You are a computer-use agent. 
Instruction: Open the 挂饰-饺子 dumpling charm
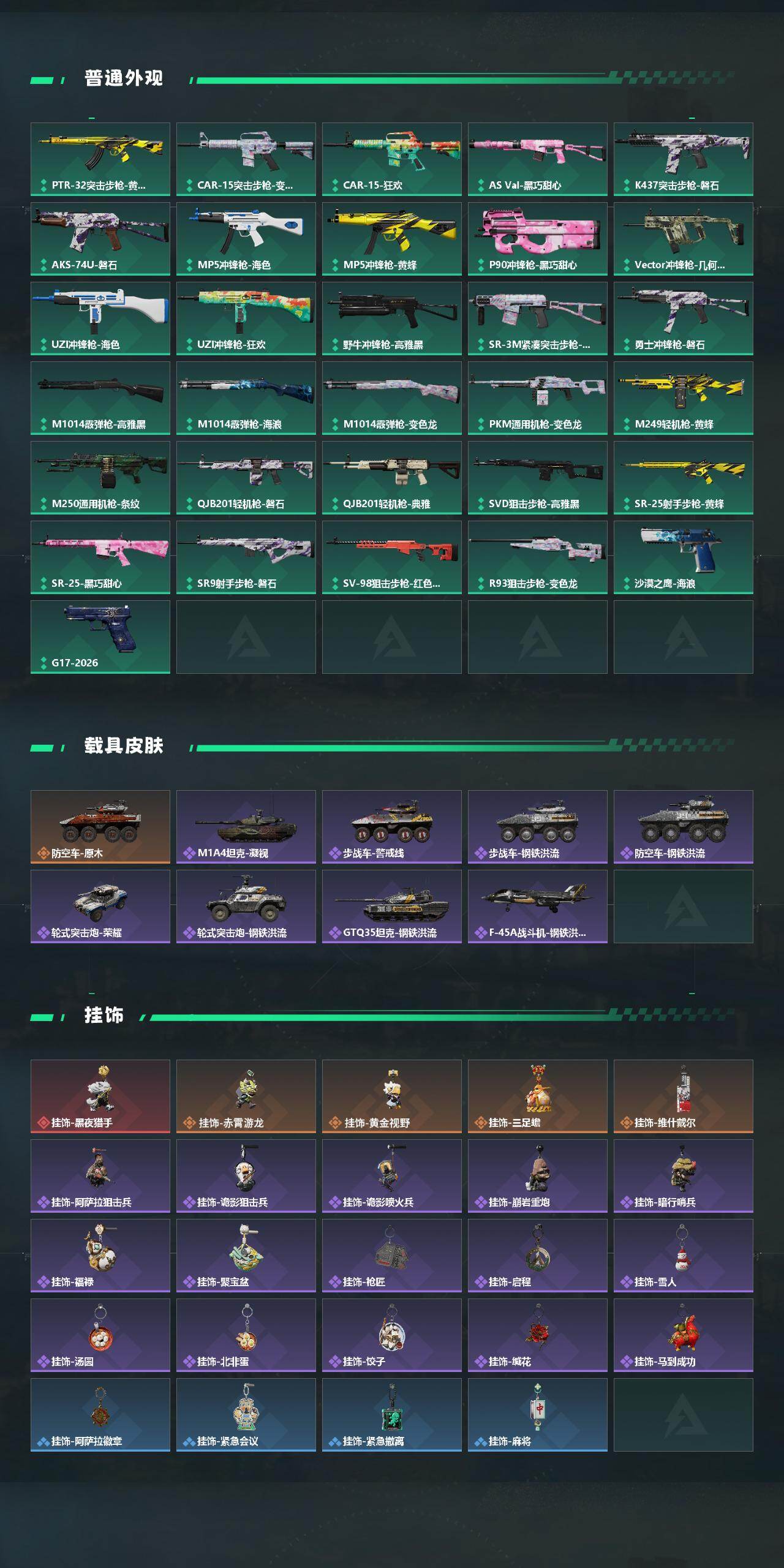(392, 1335)
